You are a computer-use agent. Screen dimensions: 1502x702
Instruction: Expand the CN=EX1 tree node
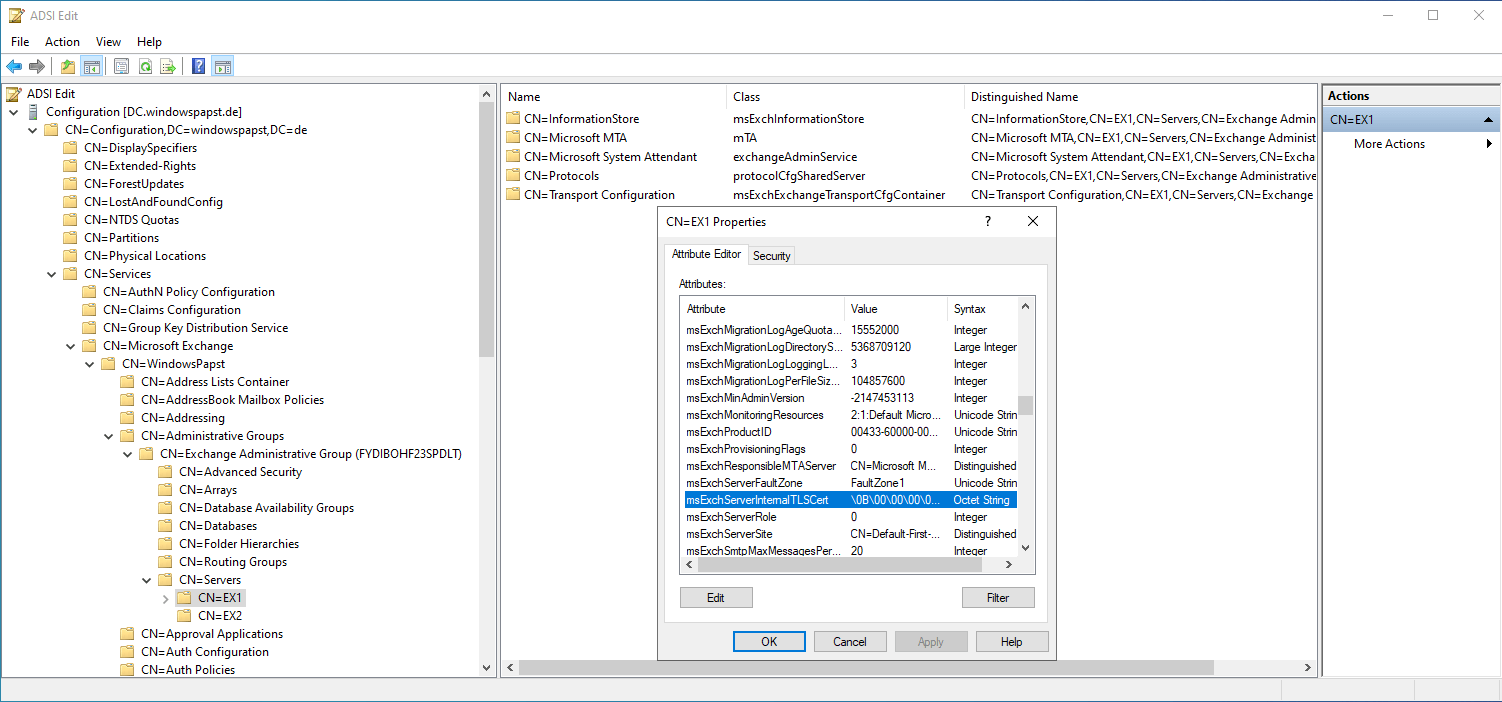(166, 598)
